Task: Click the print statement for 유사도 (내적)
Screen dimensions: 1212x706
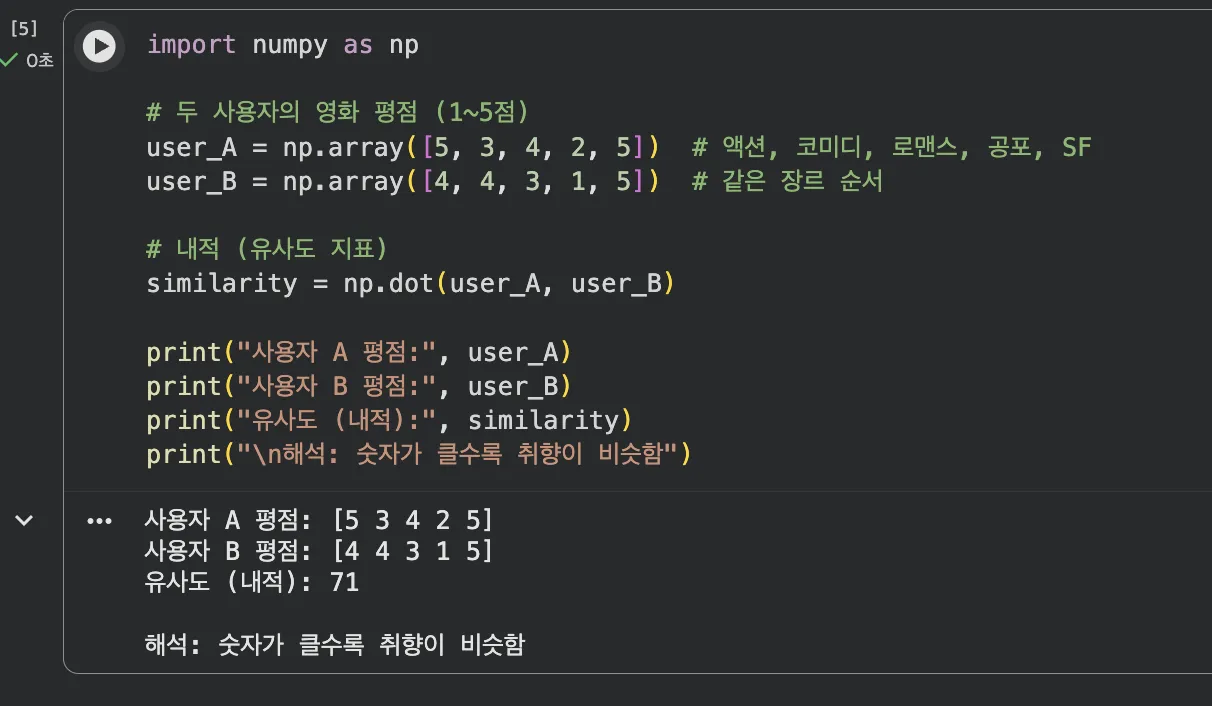Action: pyautogui.click(x=390, y=420)
